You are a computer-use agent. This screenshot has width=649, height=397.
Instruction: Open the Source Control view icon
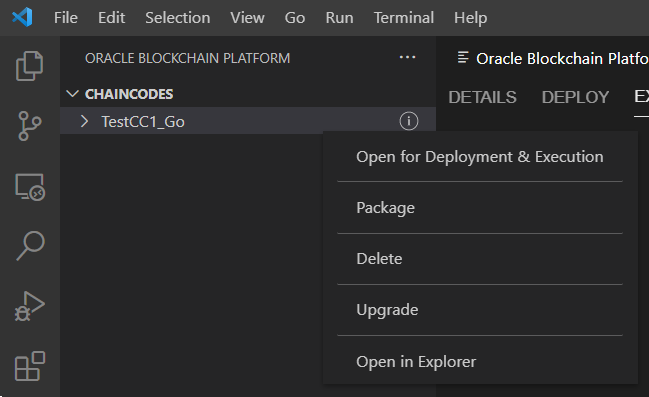pos(29,126)
